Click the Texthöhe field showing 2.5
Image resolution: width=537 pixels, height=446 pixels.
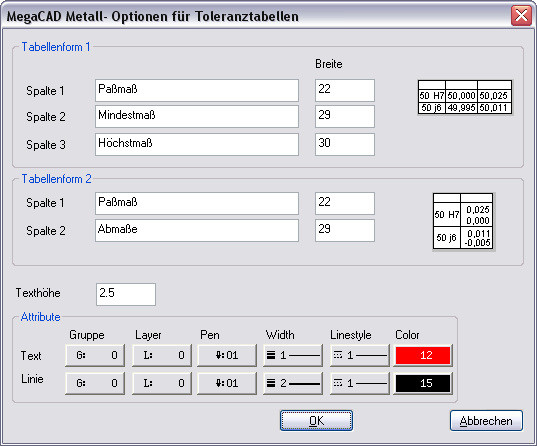126,294
